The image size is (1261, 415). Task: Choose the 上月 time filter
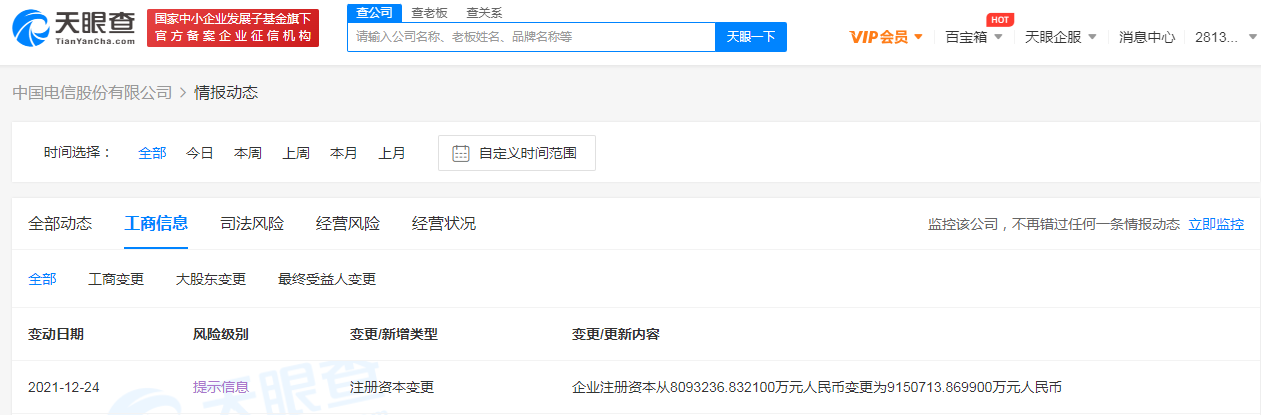(392, 153)
